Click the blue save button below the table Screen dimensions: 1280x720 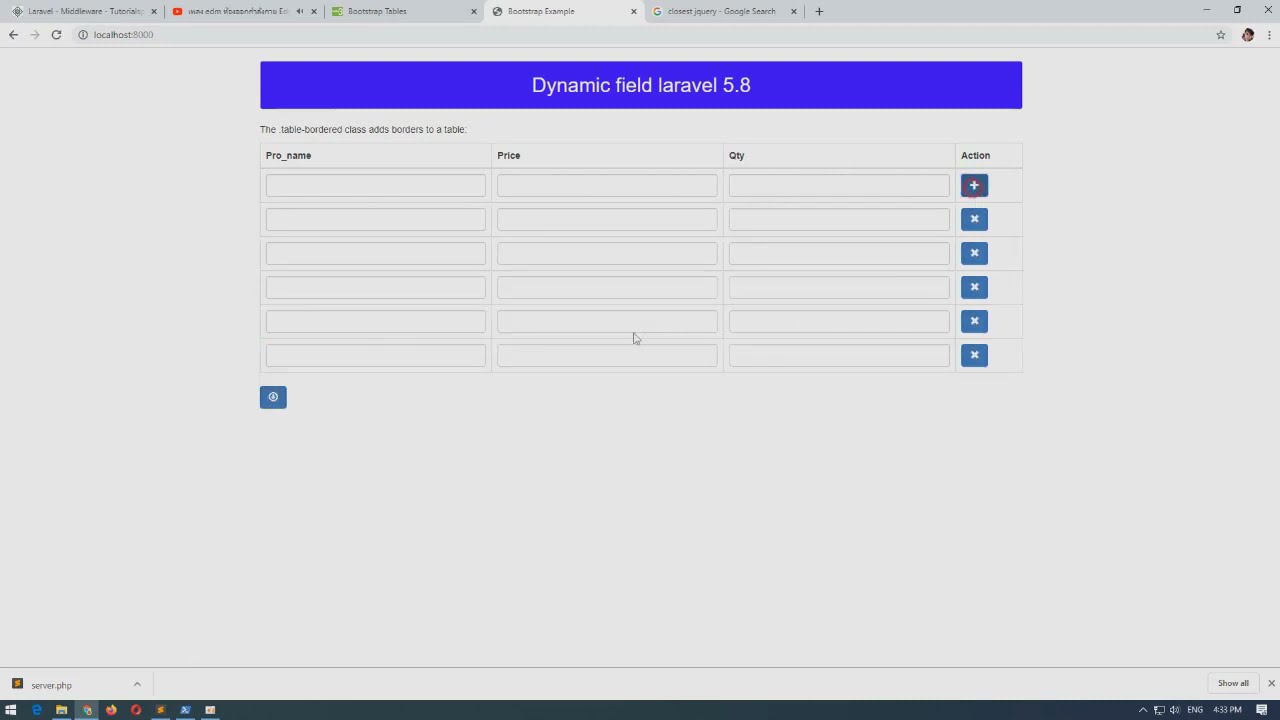point(273,397)
